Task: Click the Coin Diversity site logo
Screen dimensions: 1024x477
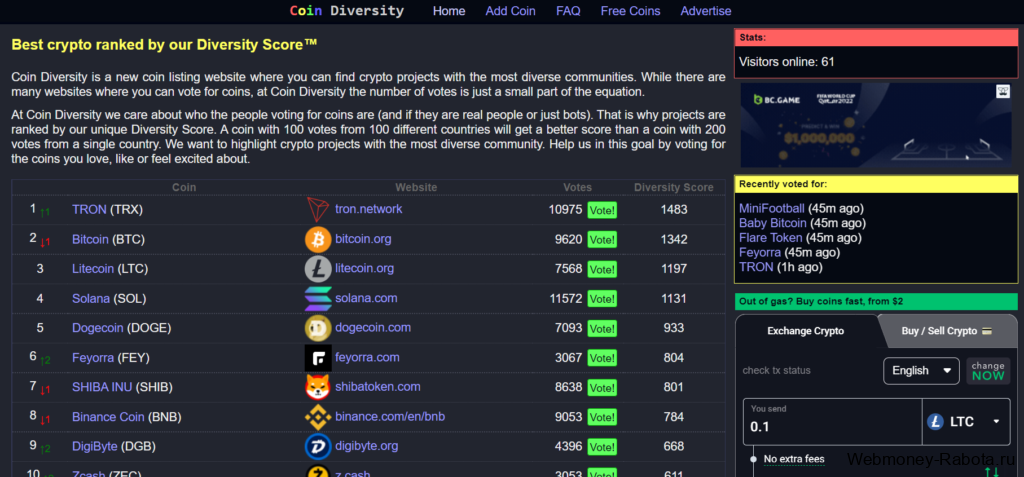Action: 347,11
